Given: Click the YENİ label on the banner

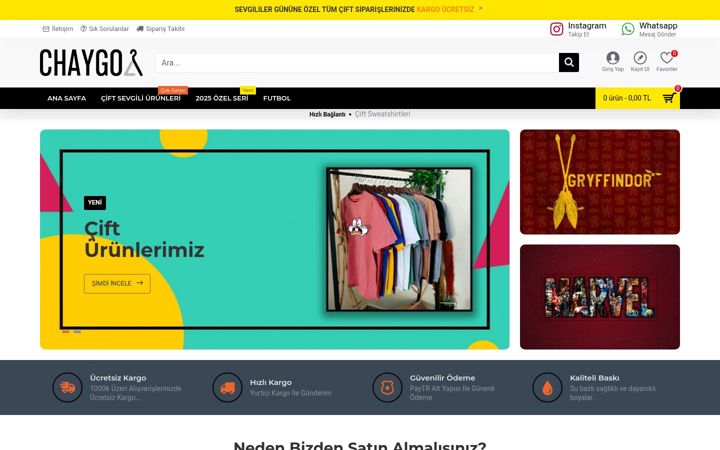Looking at the screenshot, I should pos(95,202).
